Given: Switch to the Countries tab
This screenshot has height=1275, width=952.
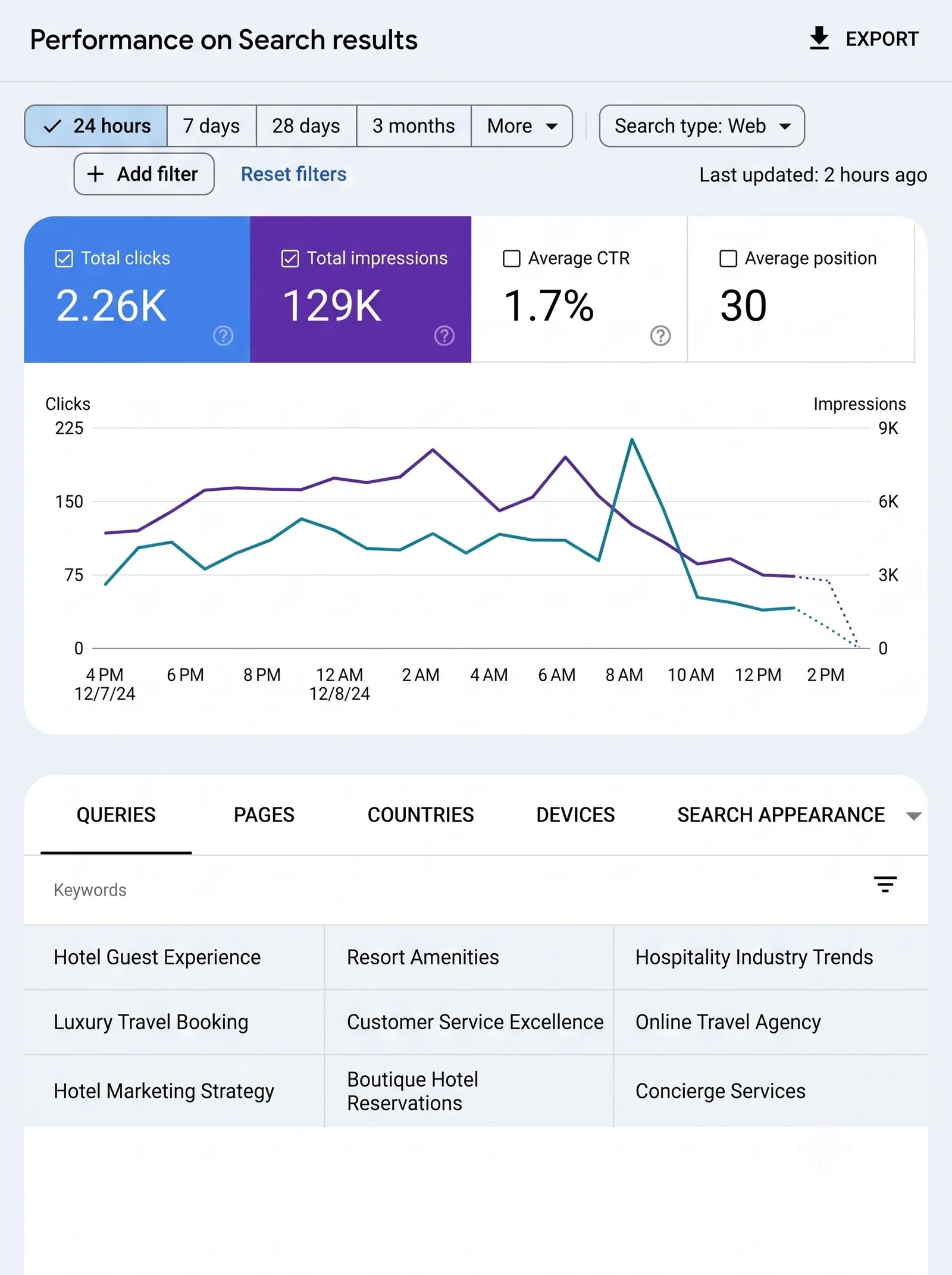Looking at the screenshot, I should [421, 815].
